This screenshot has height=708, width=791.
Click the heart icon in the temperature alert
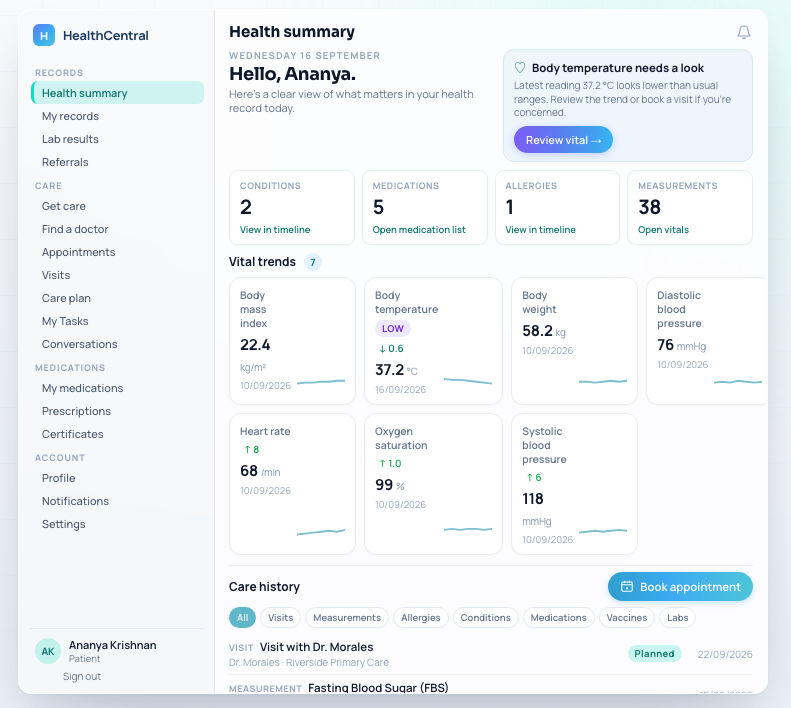click(520, 68)
